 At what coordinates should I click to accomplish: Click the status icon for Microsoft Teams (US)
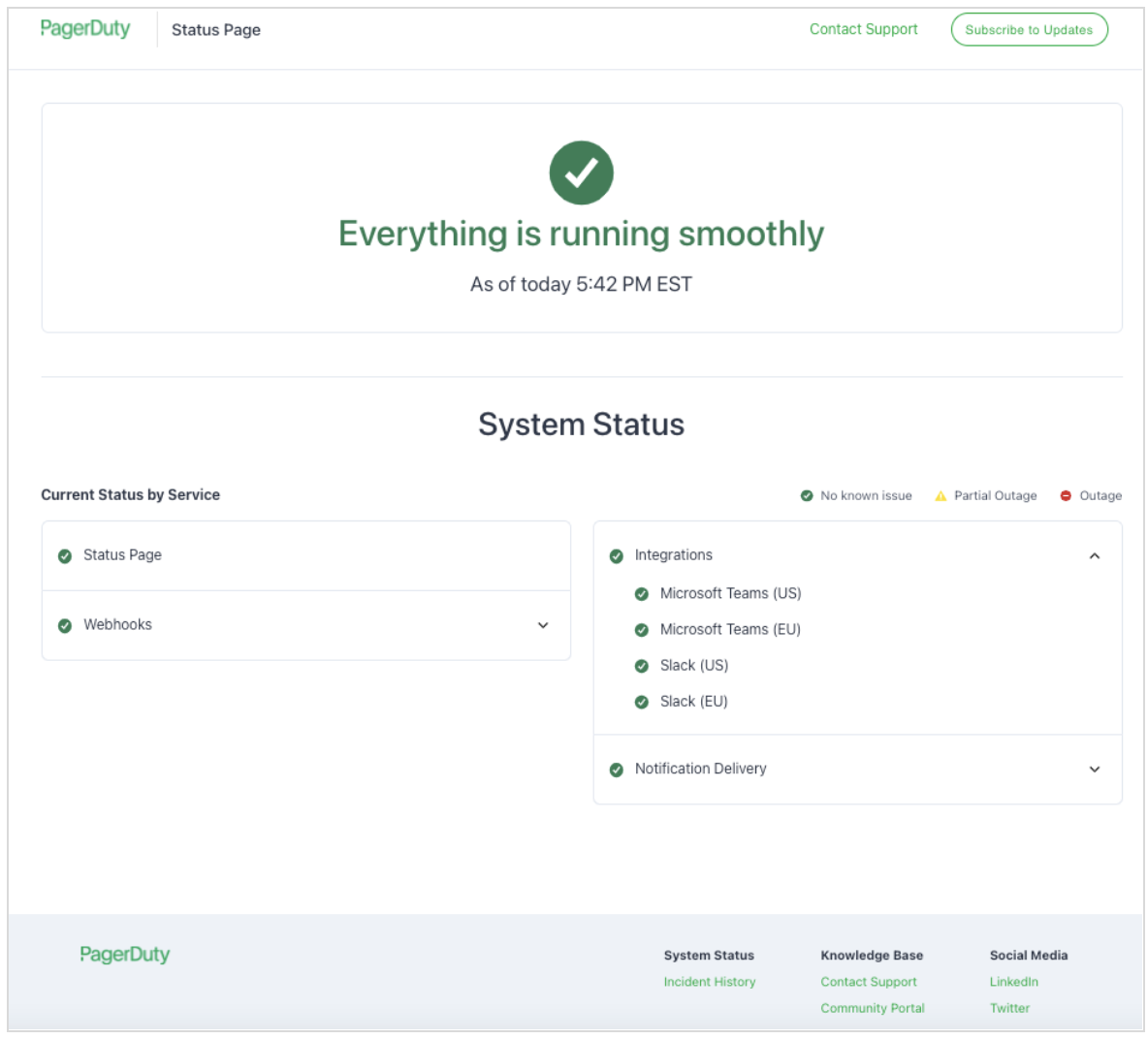click(x=642, y=594)
